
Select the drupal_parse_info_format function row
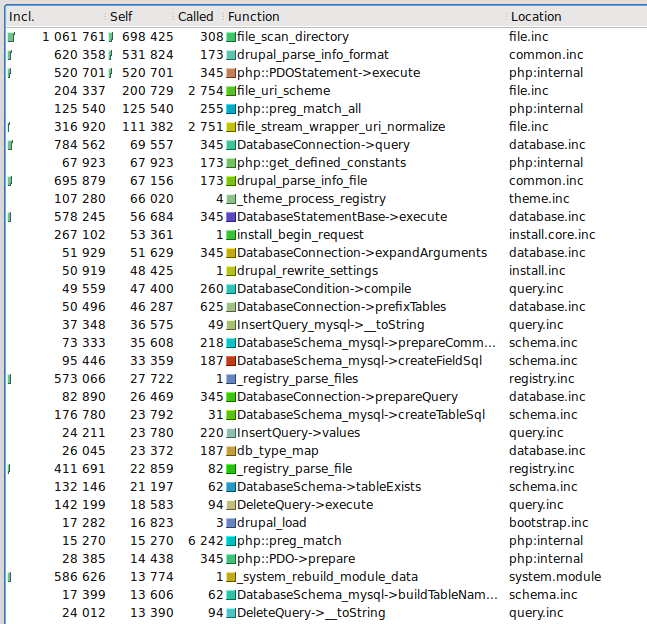tap(312, 55)
